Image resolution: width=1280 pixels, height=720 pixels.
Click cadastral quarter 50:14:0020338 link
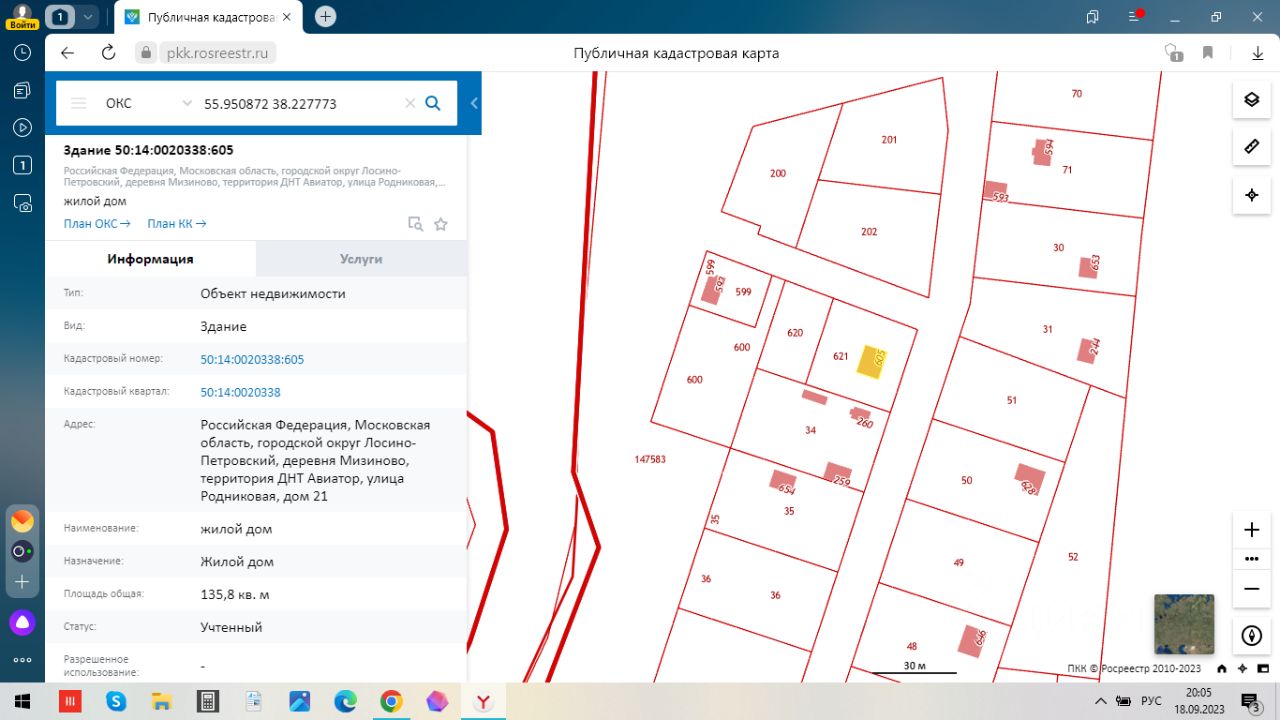click(240, 392)
